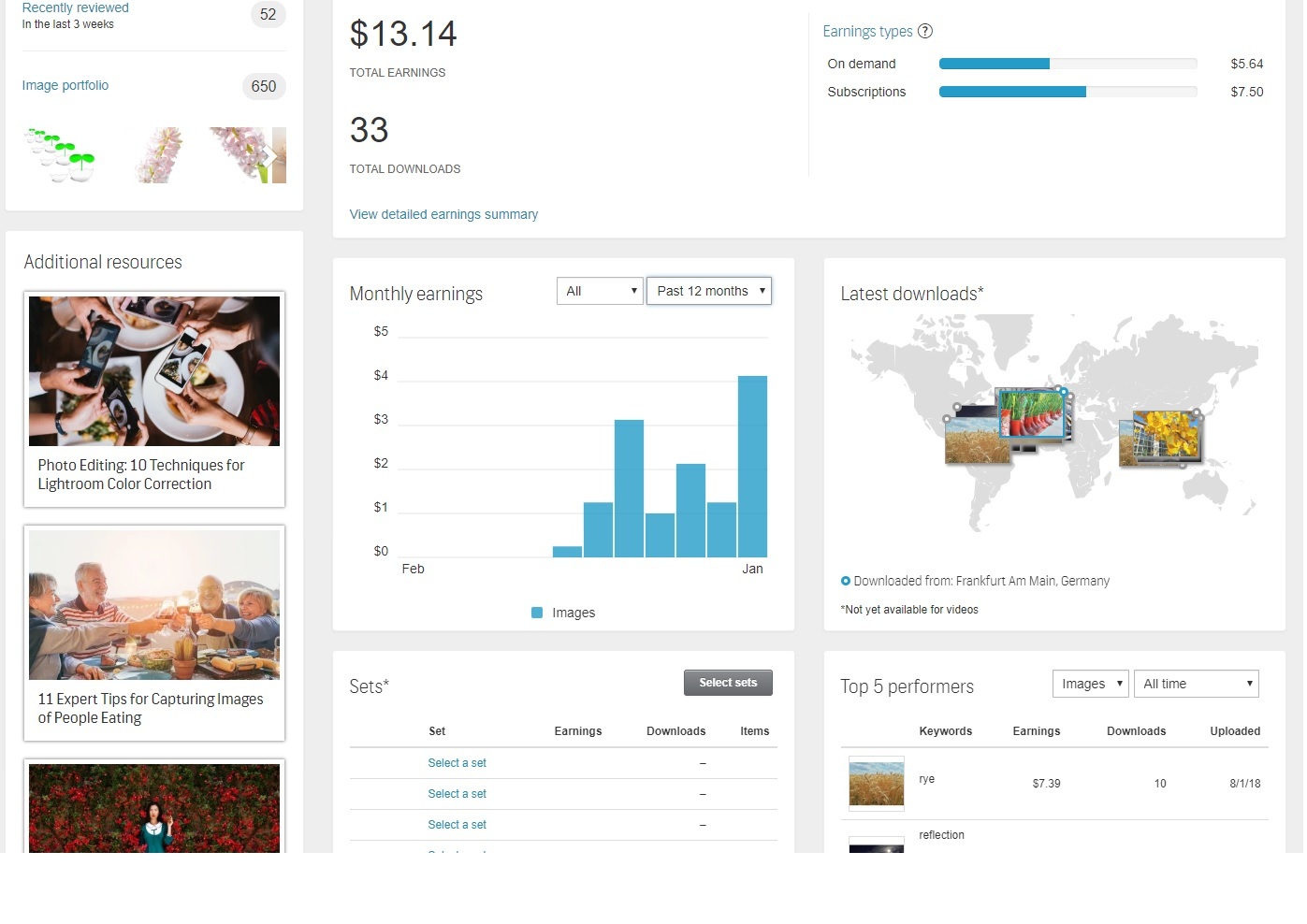The width and height of the screenshot is (1307, 924).
Task: Expand the 'Past 12 months' dropdown
Action: pyautogui.click(x=709, y=291)
